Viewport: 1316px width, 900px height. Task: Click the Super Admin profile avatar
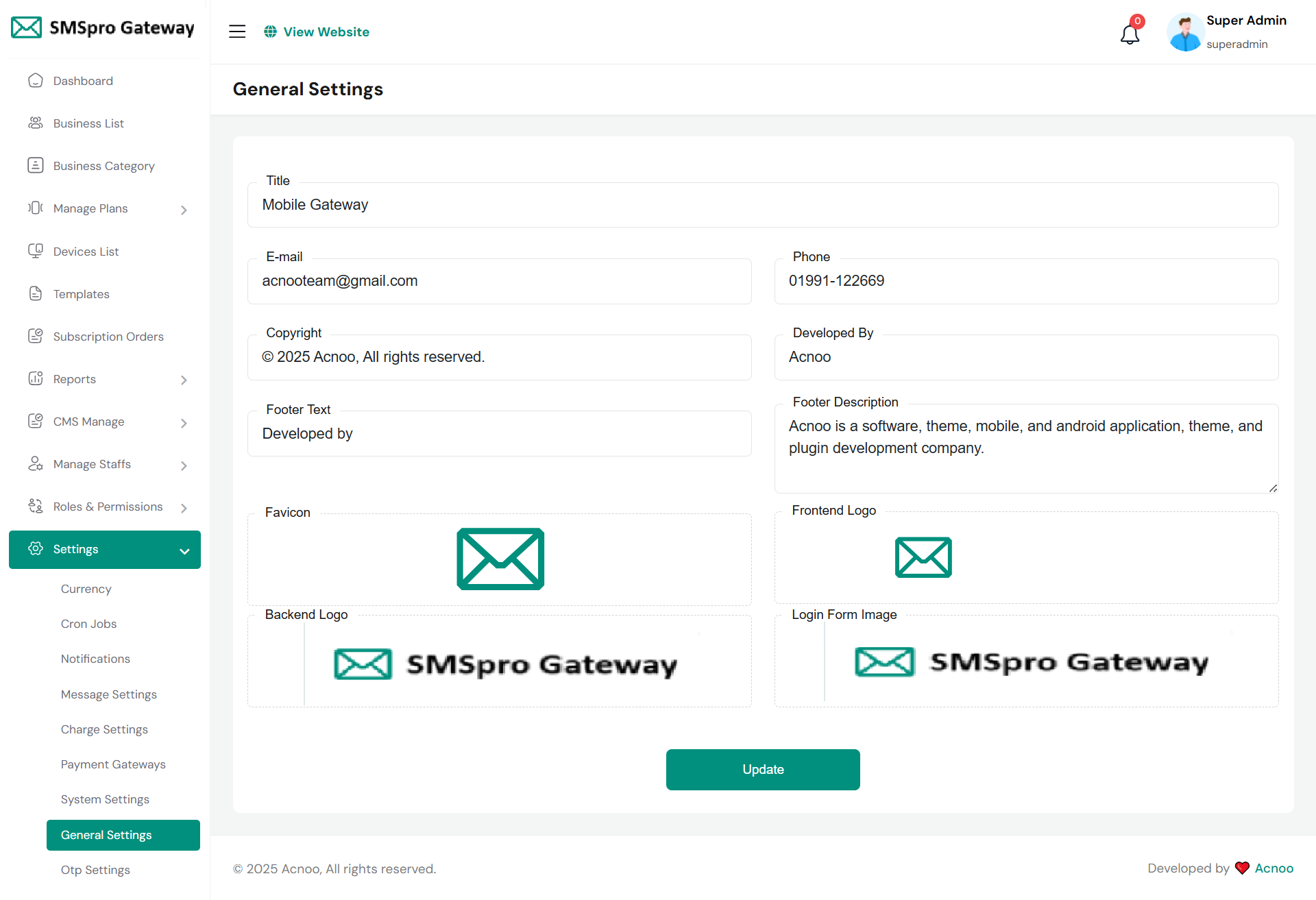pos(1185,32)
